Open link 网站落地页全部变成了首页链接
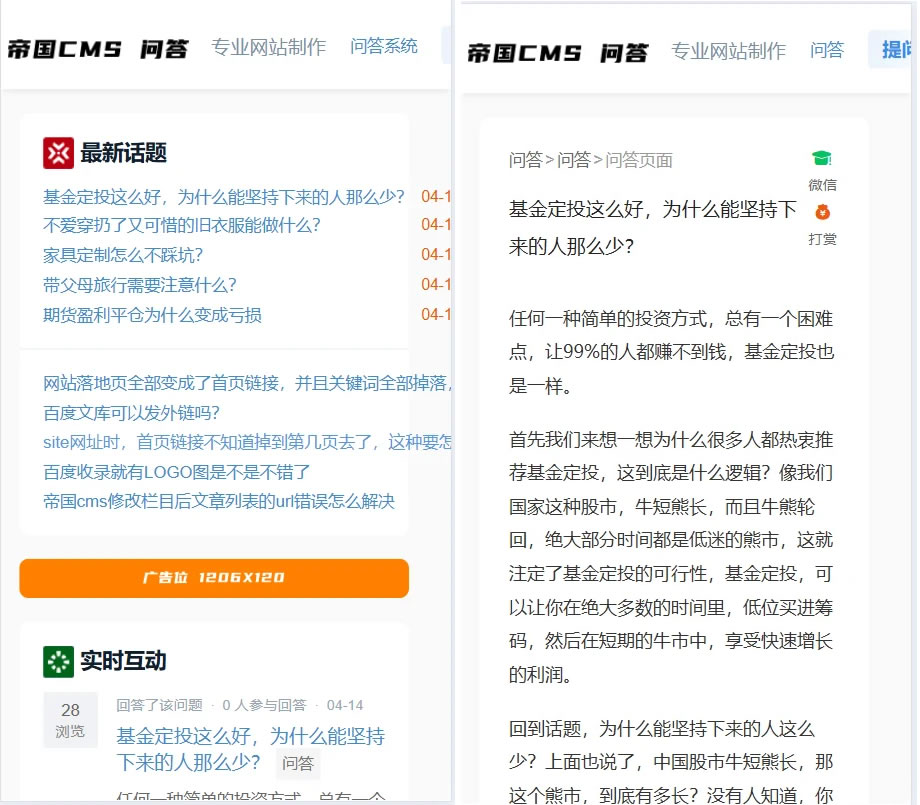 click(x=247, y=383)
